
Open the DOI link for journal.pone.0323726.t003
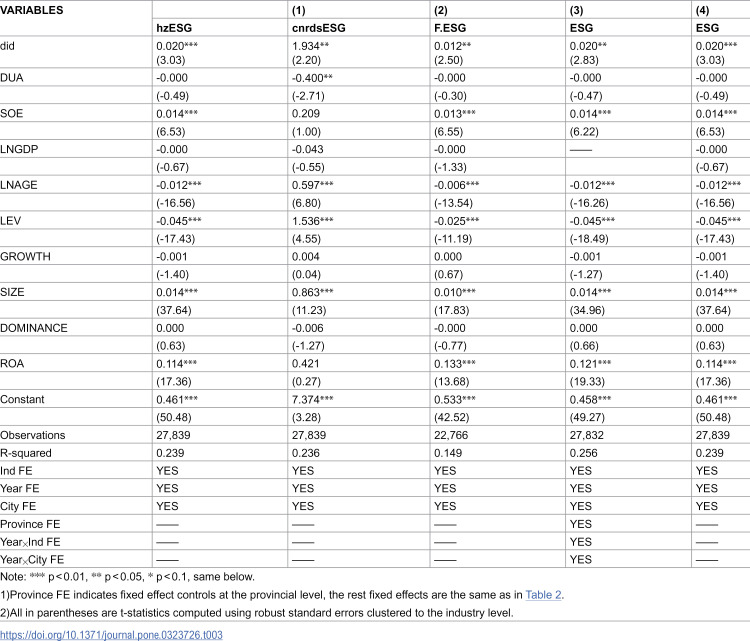click(111, 635)
